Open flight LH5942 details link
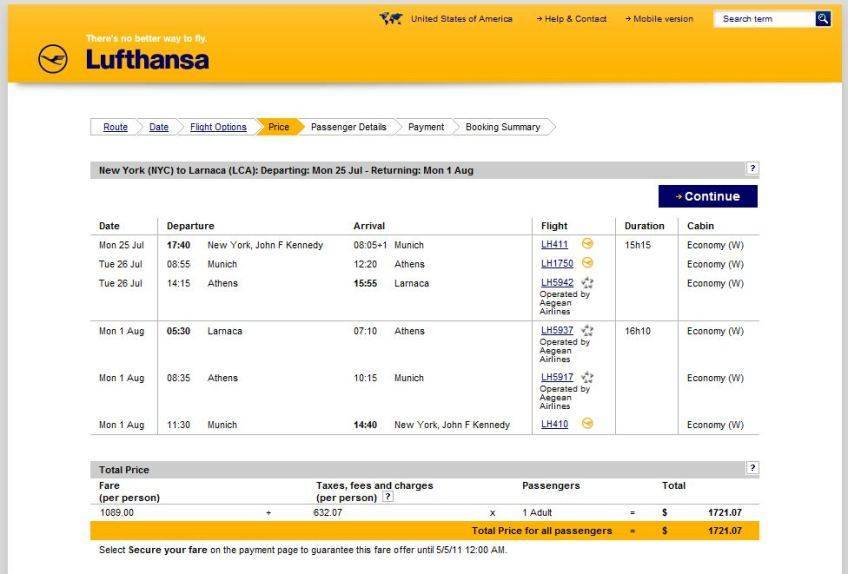Viewport: 848px width, 574px height. (x=557, y=282)
